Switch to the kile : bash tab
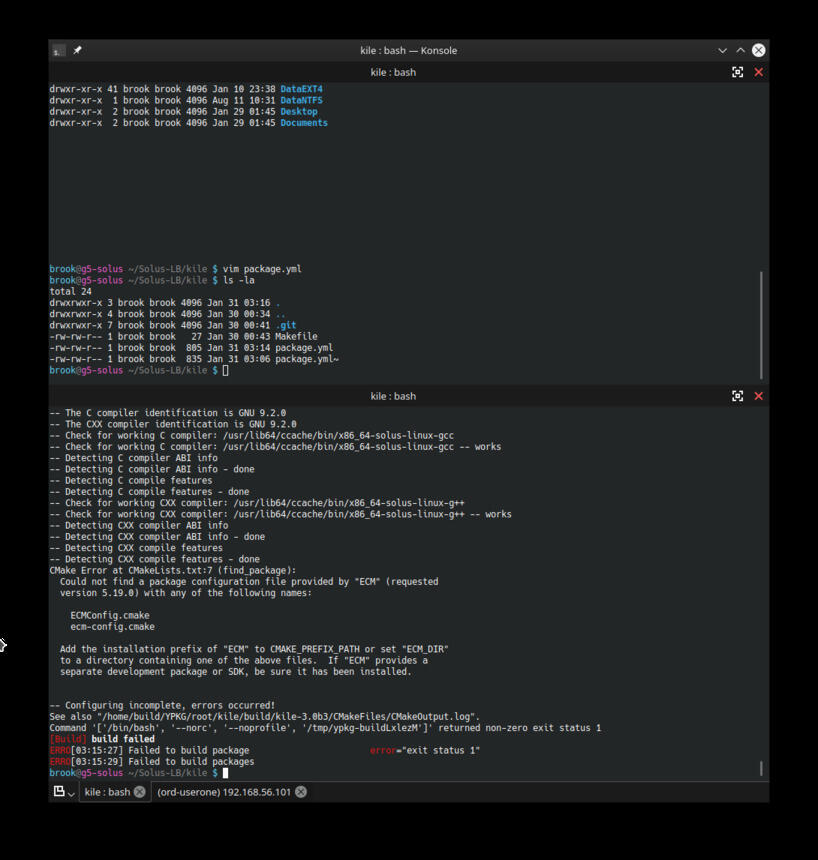The height and width of the screenshot is (860, 818). 108,792
